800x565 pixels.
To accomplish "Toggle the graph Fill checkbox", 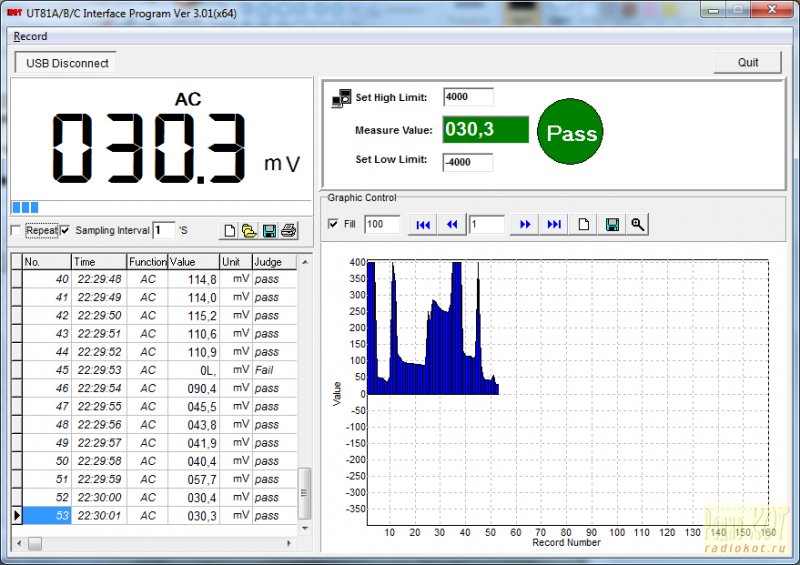I will [x=333, y=225].
